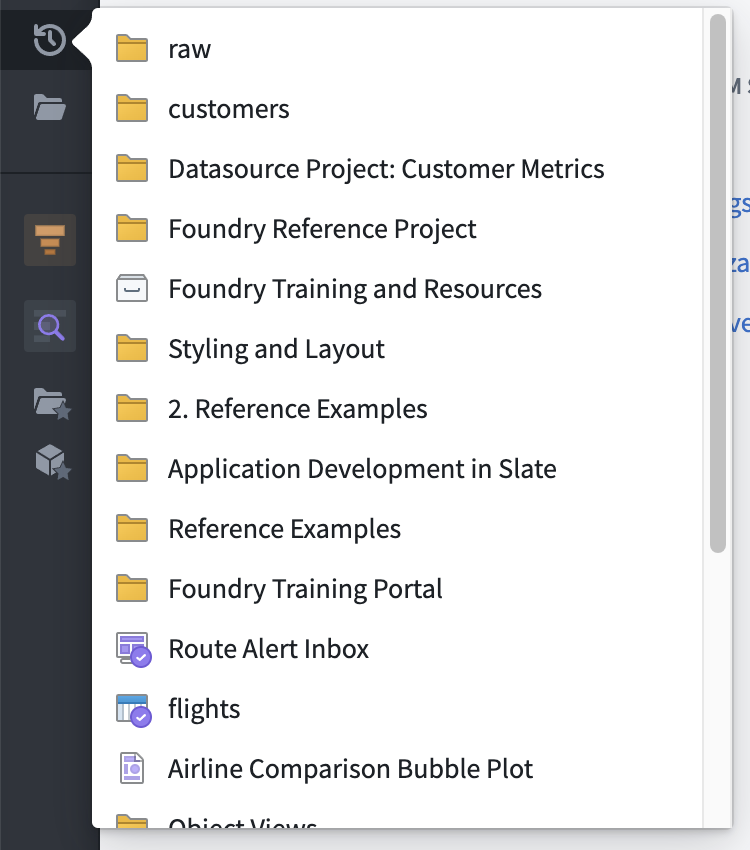The width and height of the screenshot is (750, 850).
Task: Open the recent history clock icon
Action: tap(50, 40)
